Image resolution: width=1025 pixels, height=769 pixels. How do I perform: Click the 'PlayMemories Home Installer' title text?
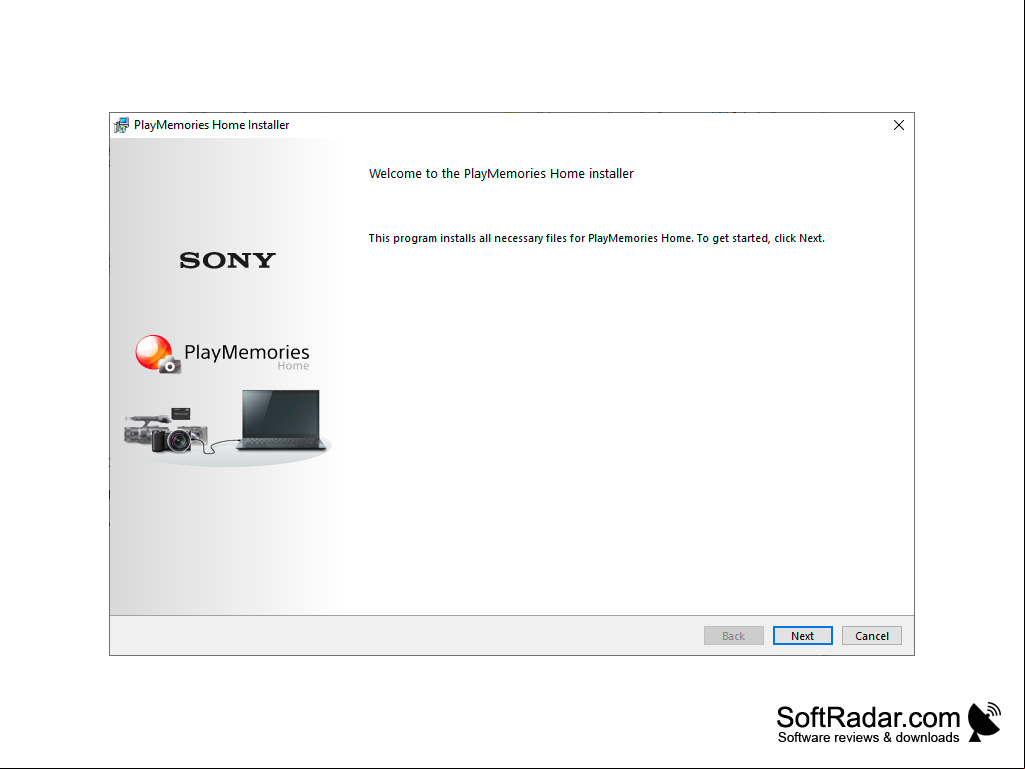pyautogui.click(x=211, y=125)
